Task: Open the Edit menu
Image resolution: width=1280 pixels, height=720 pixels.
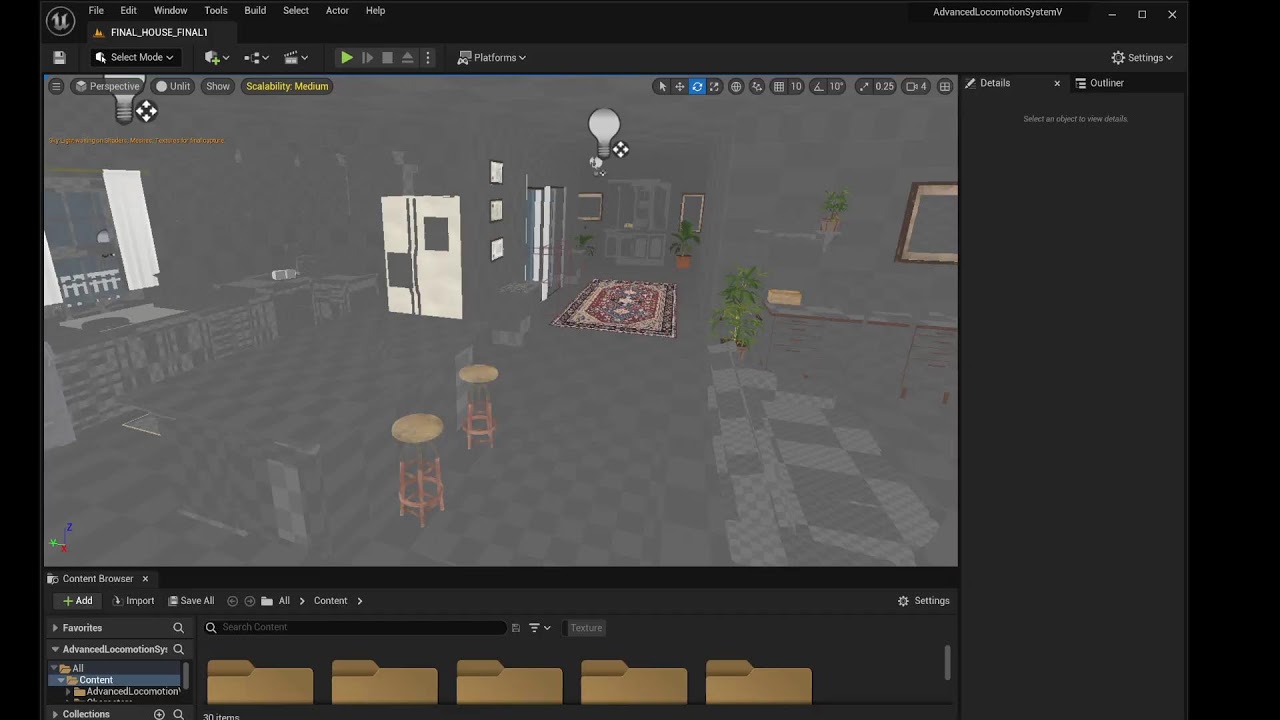Action: click(x=129, y=11)
